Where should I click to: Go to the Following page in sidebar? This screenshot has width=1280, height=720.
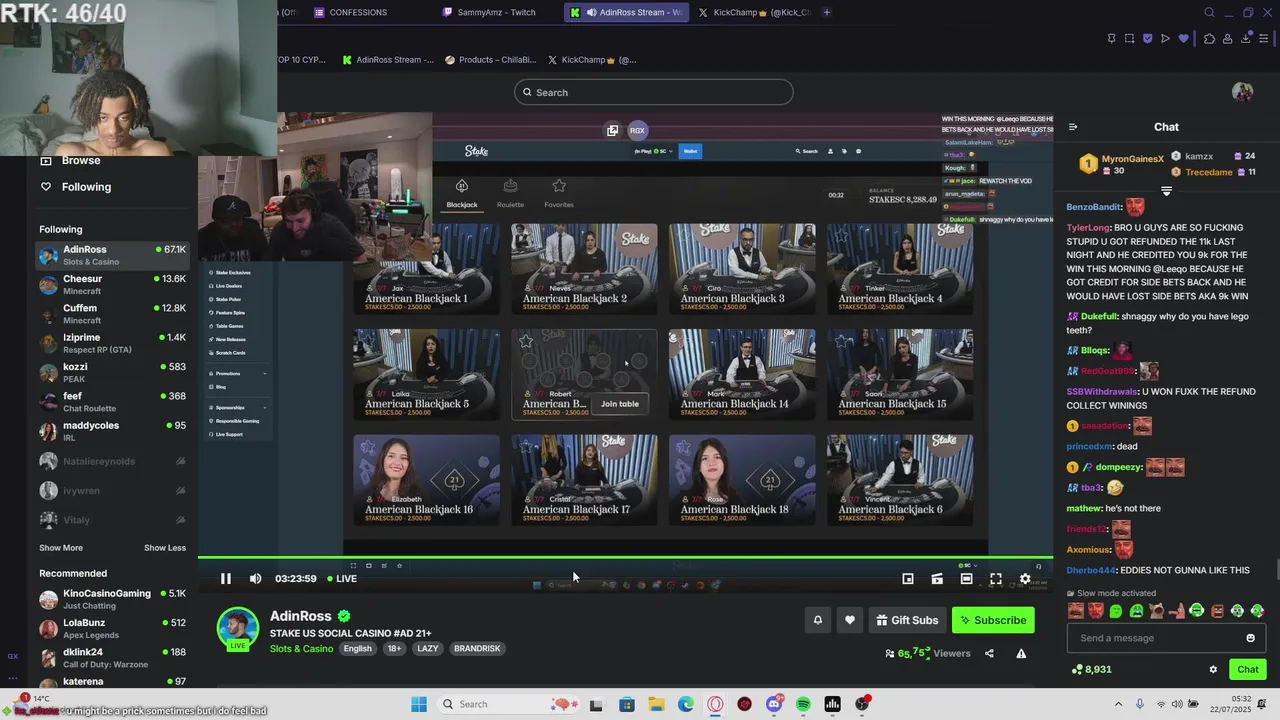pyautogui.click(x=86, y=187)
